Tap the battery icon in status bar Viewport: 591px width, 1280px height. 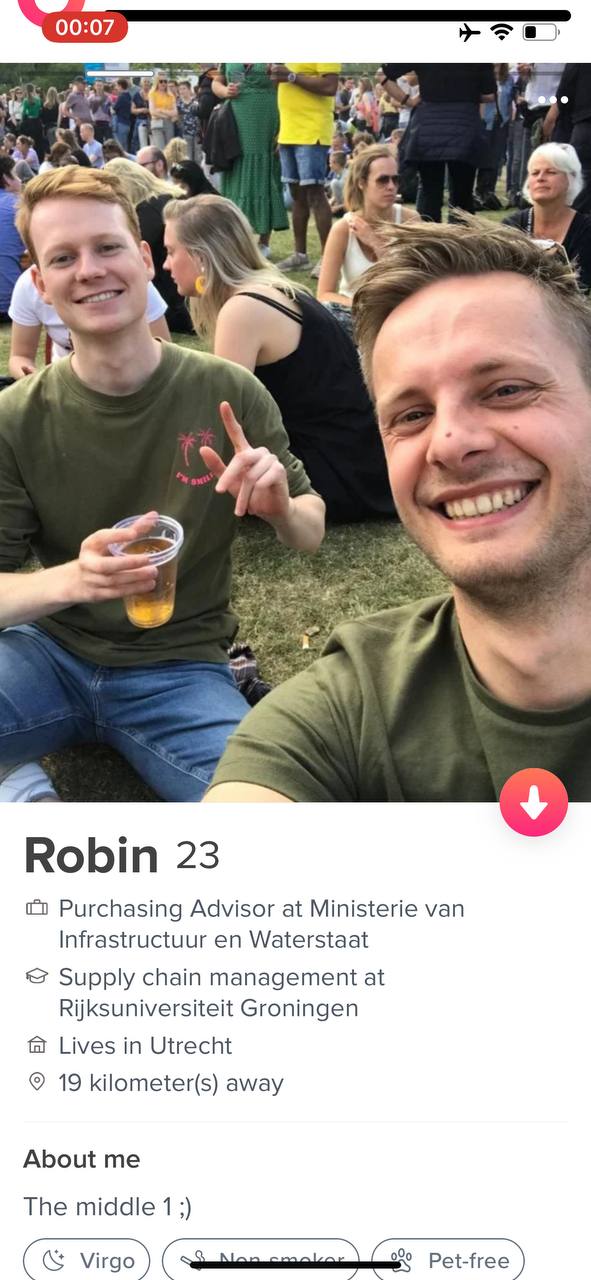tap(541, 32)
